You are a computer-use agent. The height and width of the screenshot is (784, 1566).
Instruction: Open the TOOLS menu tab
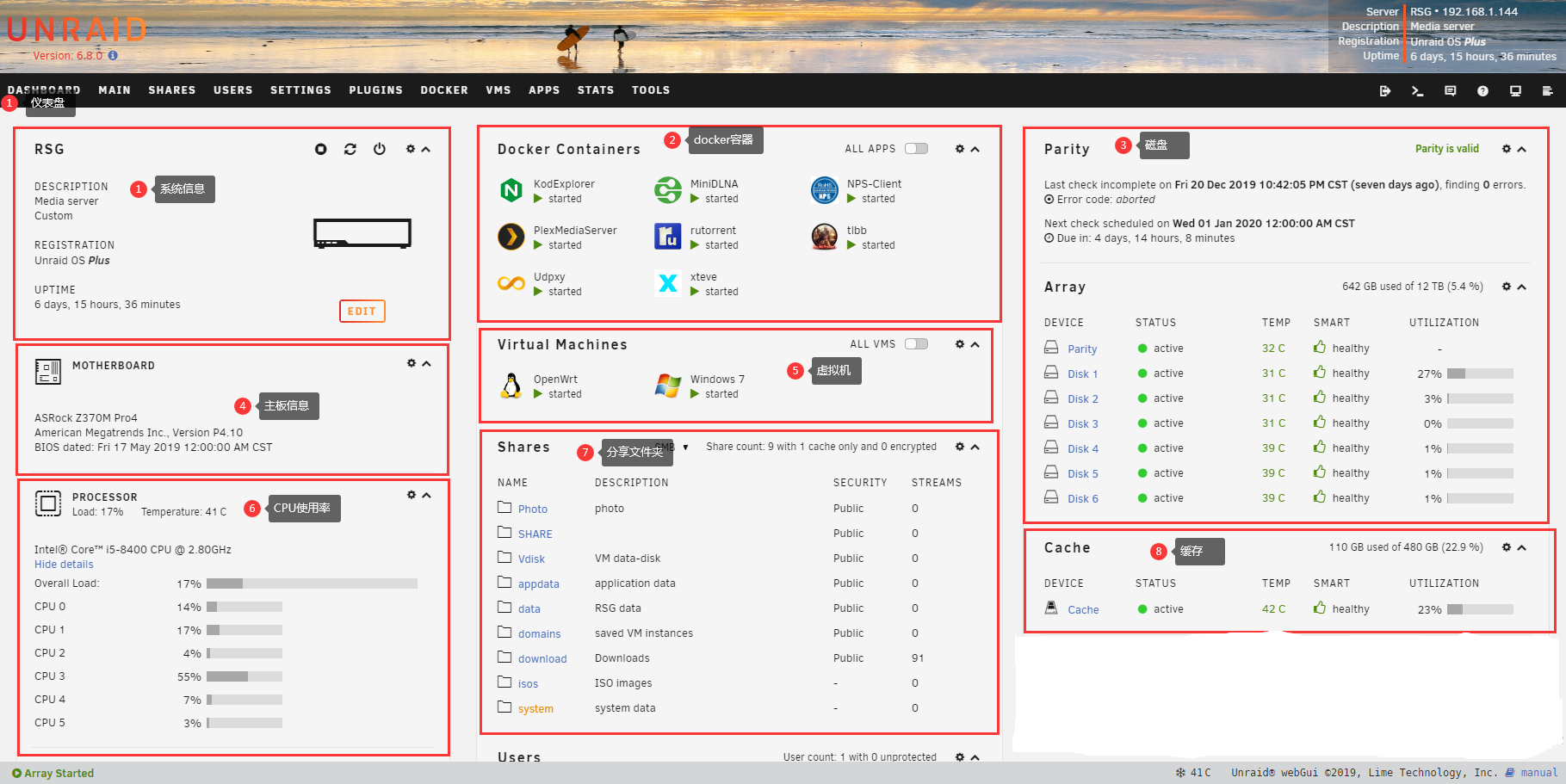[x=651, y=90]
